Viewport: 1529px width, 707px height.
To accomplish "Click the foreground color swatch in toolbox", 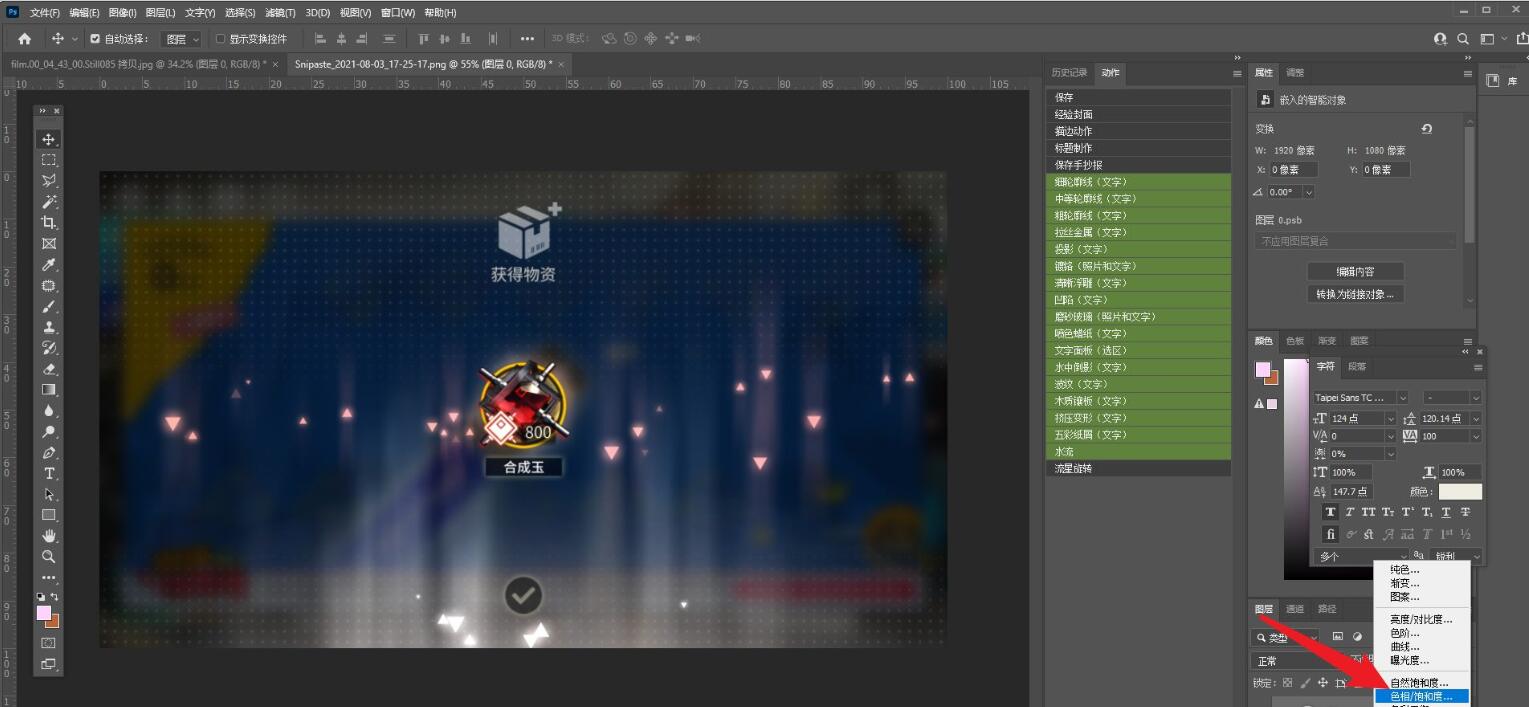I will 44,613.
